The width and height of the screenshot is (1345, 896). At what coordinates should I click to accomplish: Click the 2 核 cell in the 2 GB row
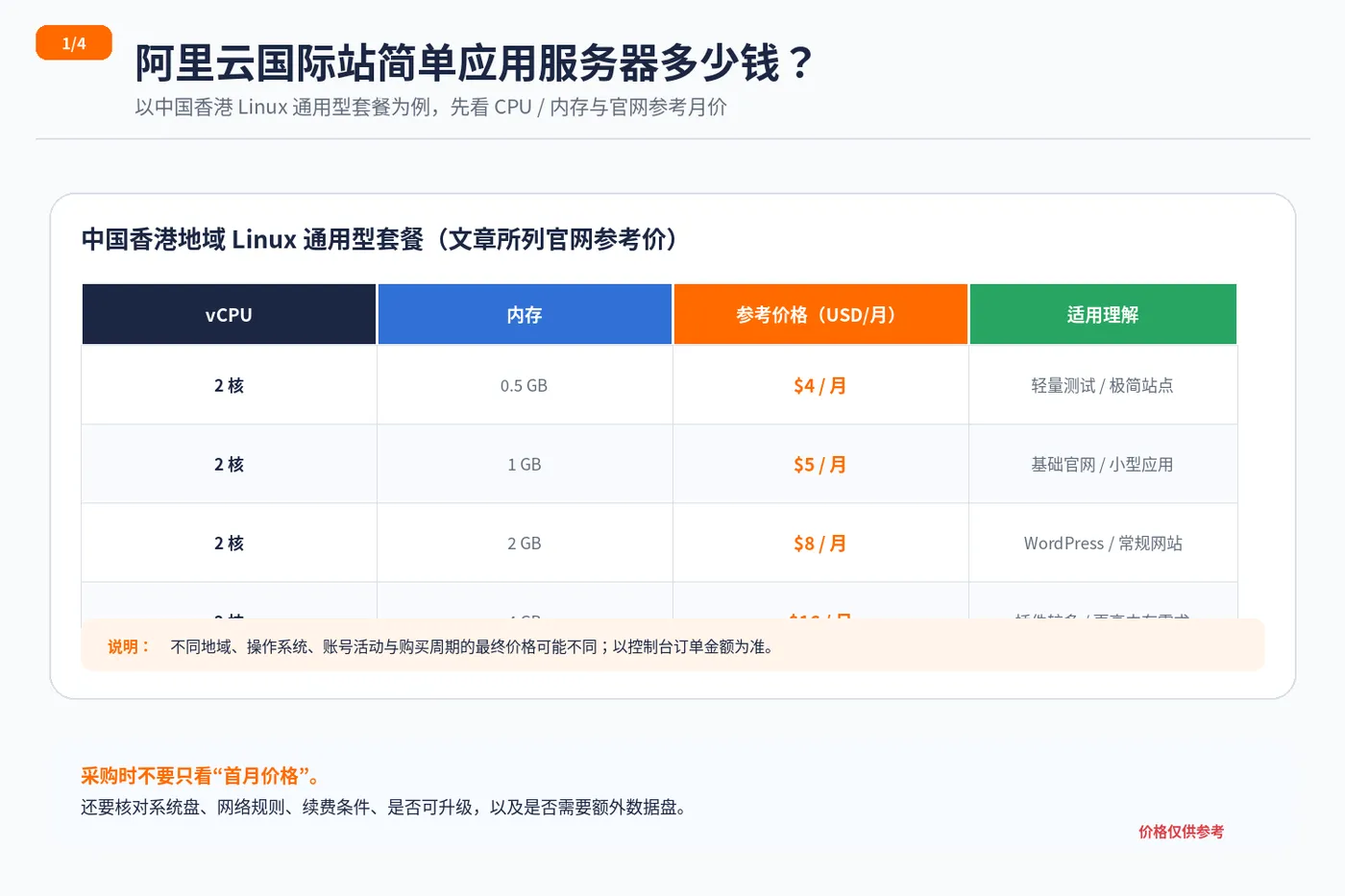click(229, 543)
